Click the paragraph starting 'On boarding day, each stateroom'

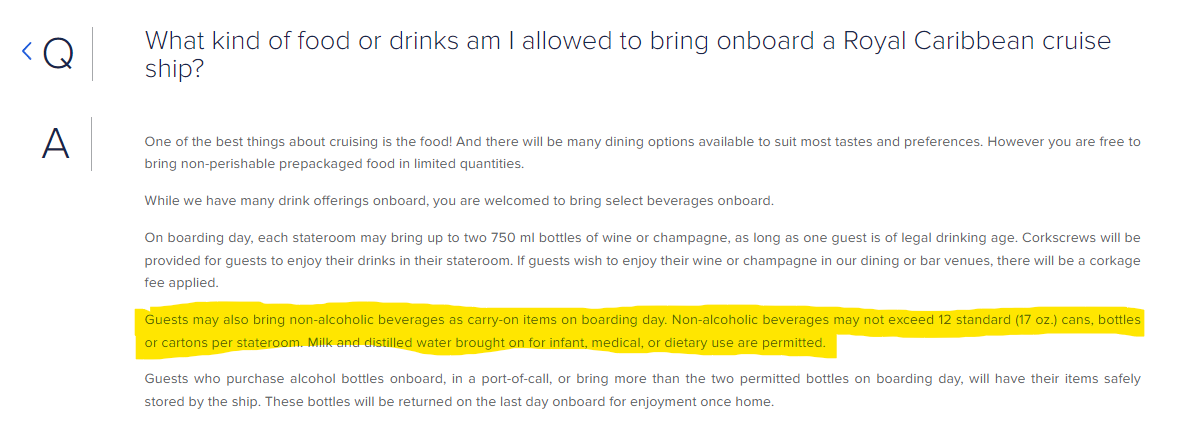coord(642,261)
